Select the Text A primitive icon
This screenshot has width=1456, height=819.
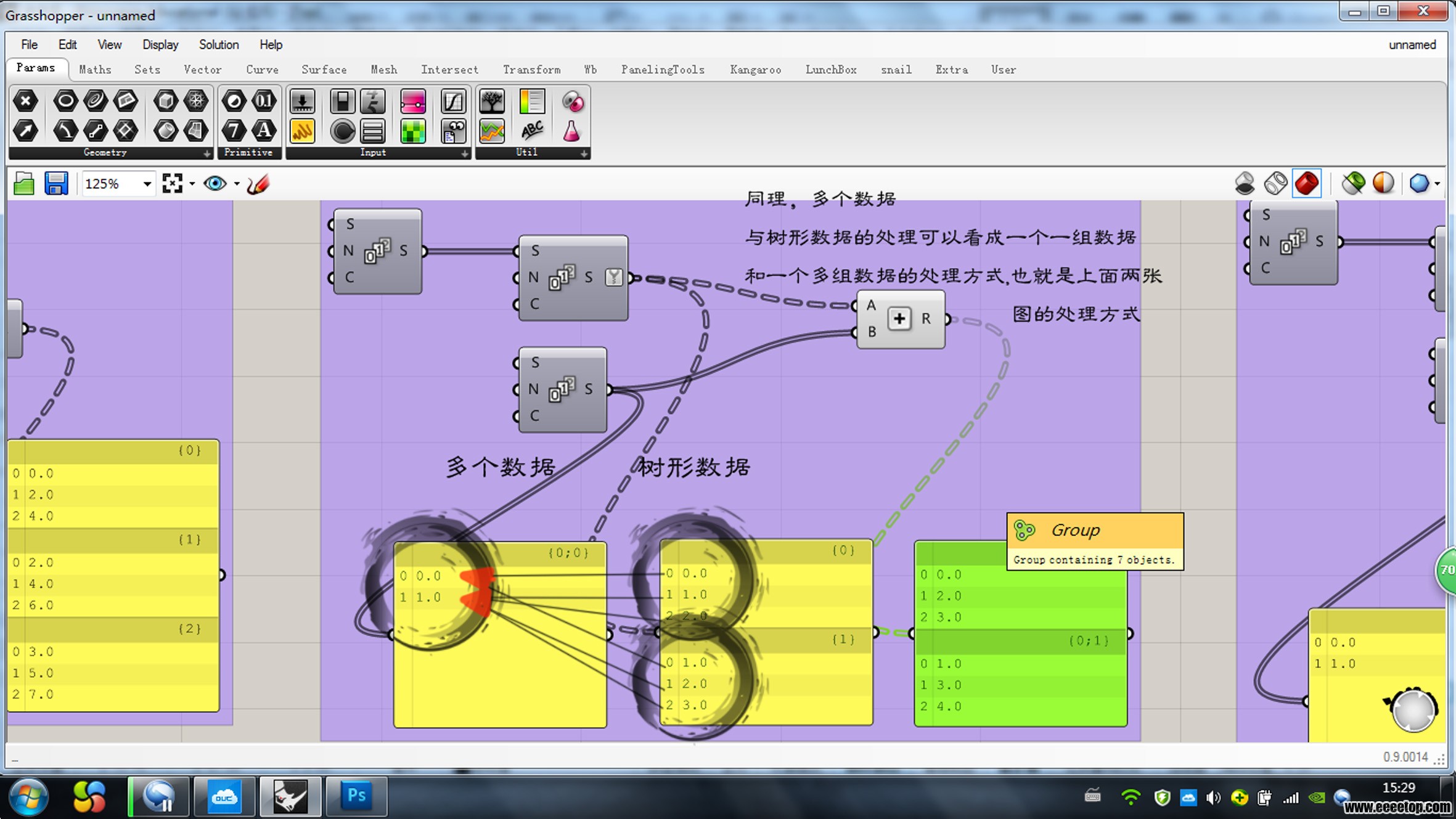(264, 131)
